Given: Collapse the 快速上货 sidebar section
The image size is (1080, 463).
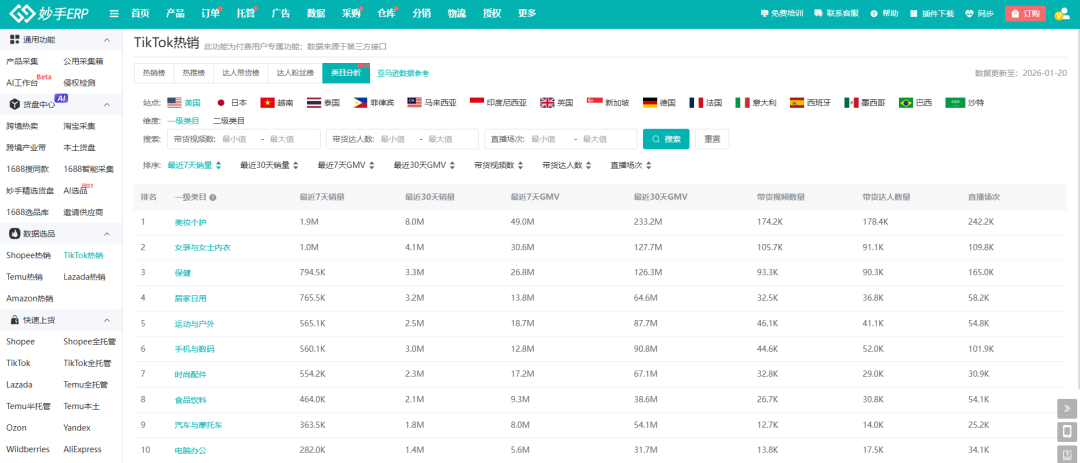Looking at the screenshot, I should coord(106,320).
